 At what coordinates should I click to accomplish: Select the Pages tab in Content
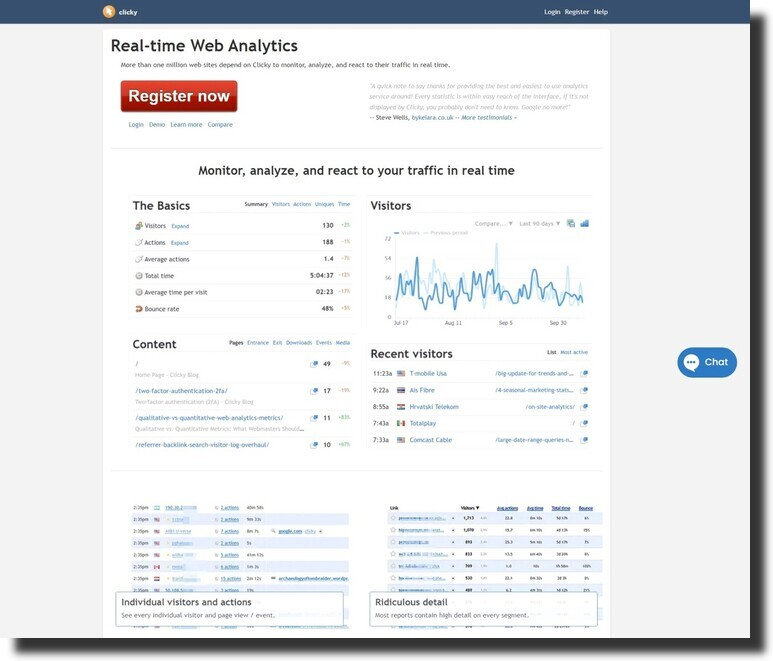tap(236, 343)
